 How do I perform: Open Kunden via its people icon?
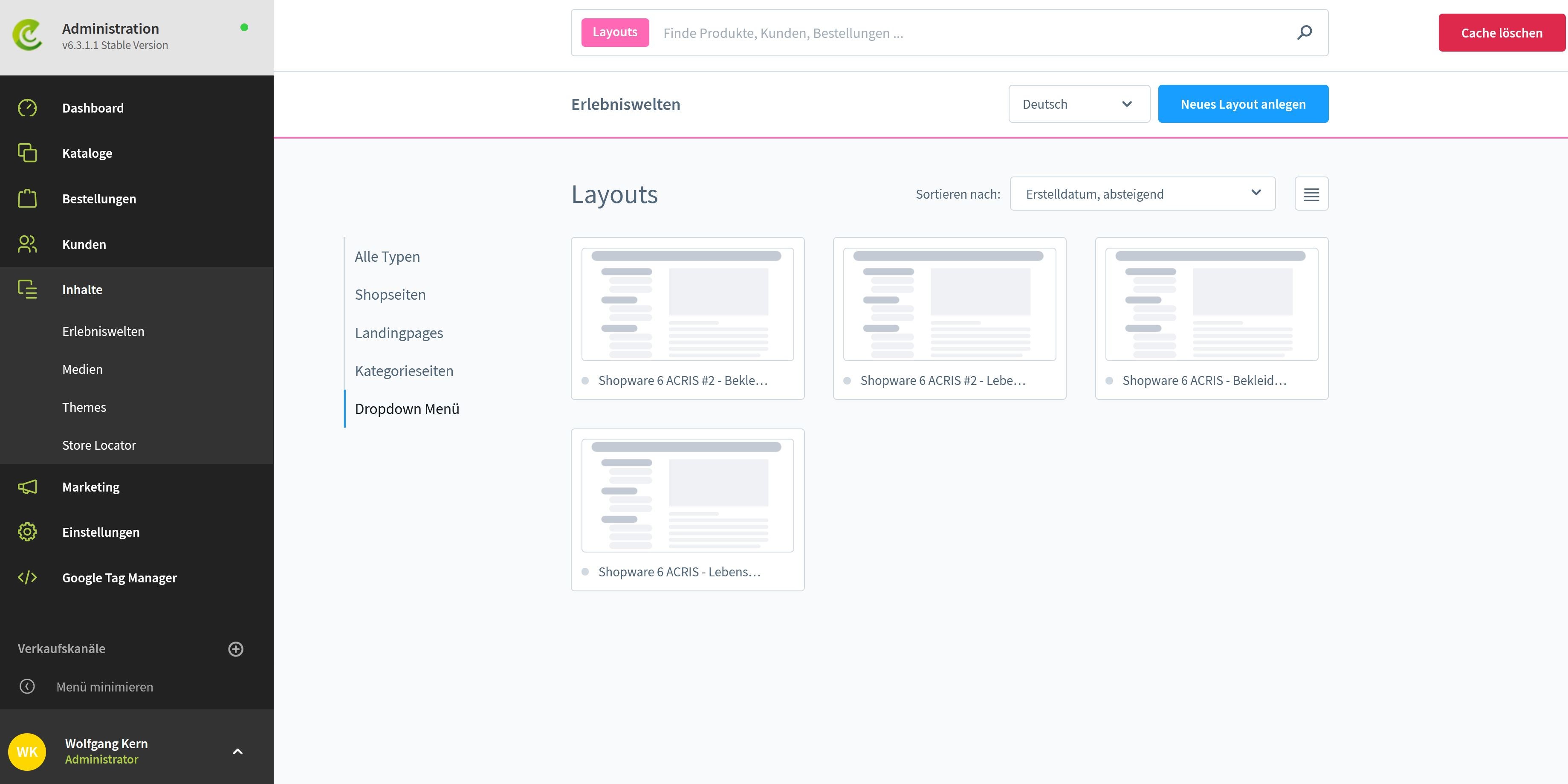pyautogui.click(x=27, y=244)
